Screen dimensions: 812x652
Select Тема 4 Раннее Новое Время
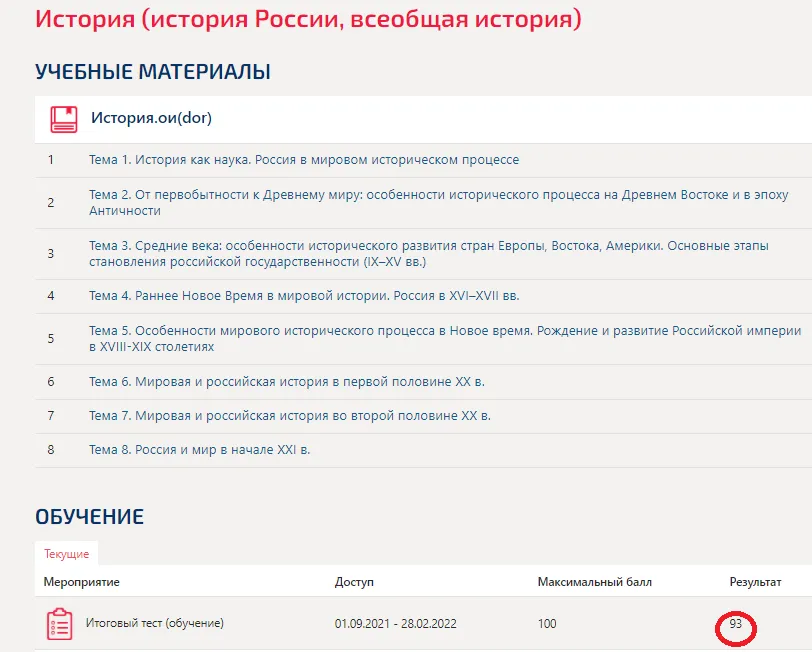click(303, 296)
